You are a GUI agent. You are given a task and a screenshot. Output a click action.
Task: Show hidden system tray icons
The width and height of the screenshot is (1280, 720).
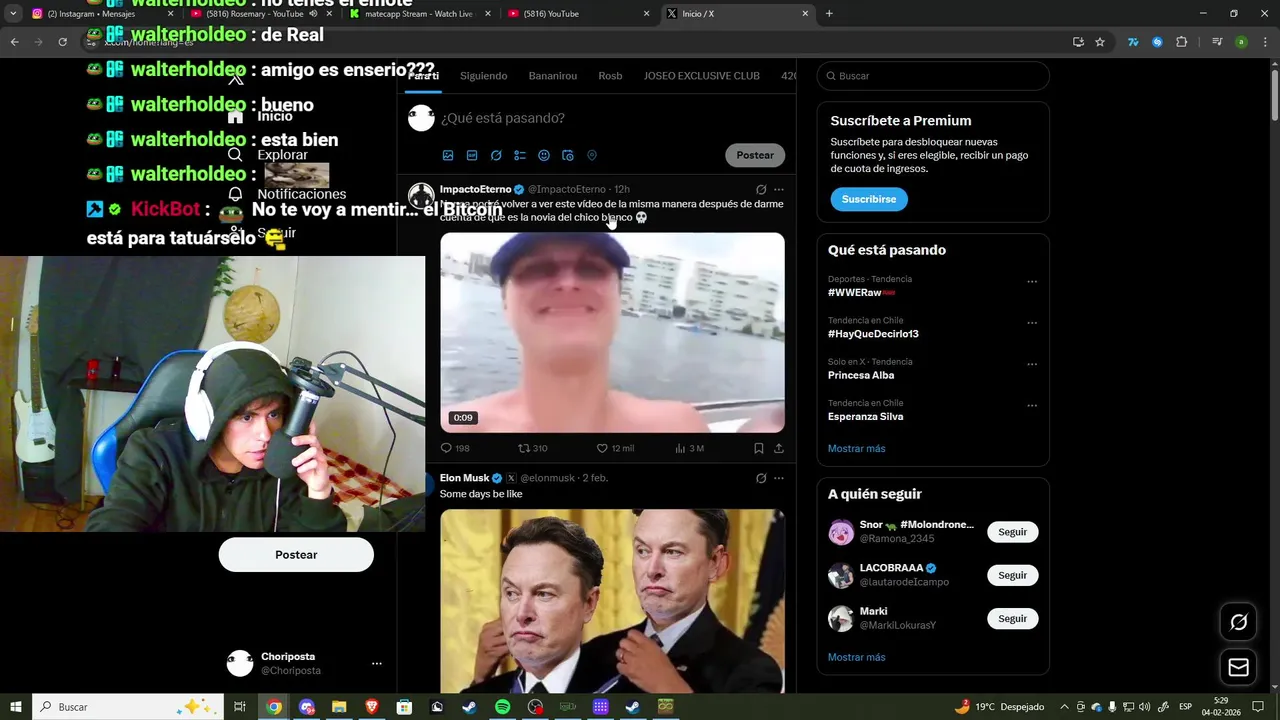[x=1064, y=707]
